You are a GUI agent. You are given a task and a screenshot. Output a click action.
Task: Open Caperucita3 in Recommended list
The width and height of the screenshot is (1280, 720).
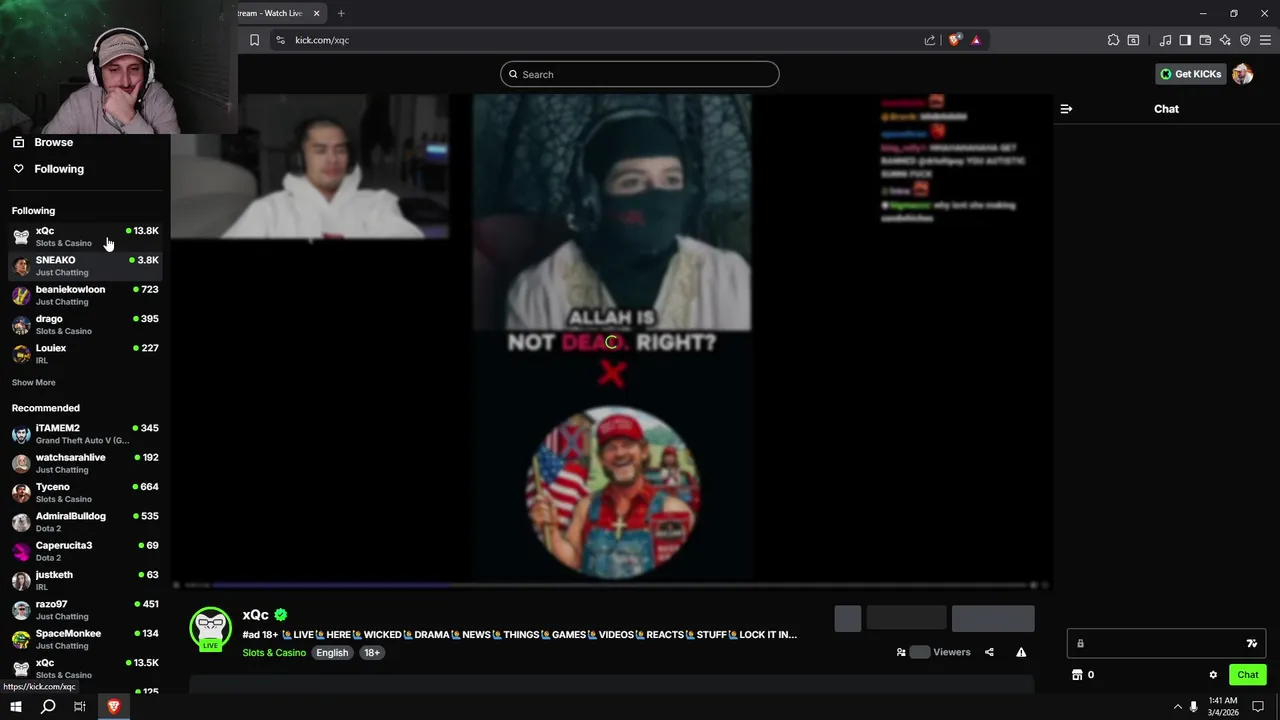coord(85,551)
